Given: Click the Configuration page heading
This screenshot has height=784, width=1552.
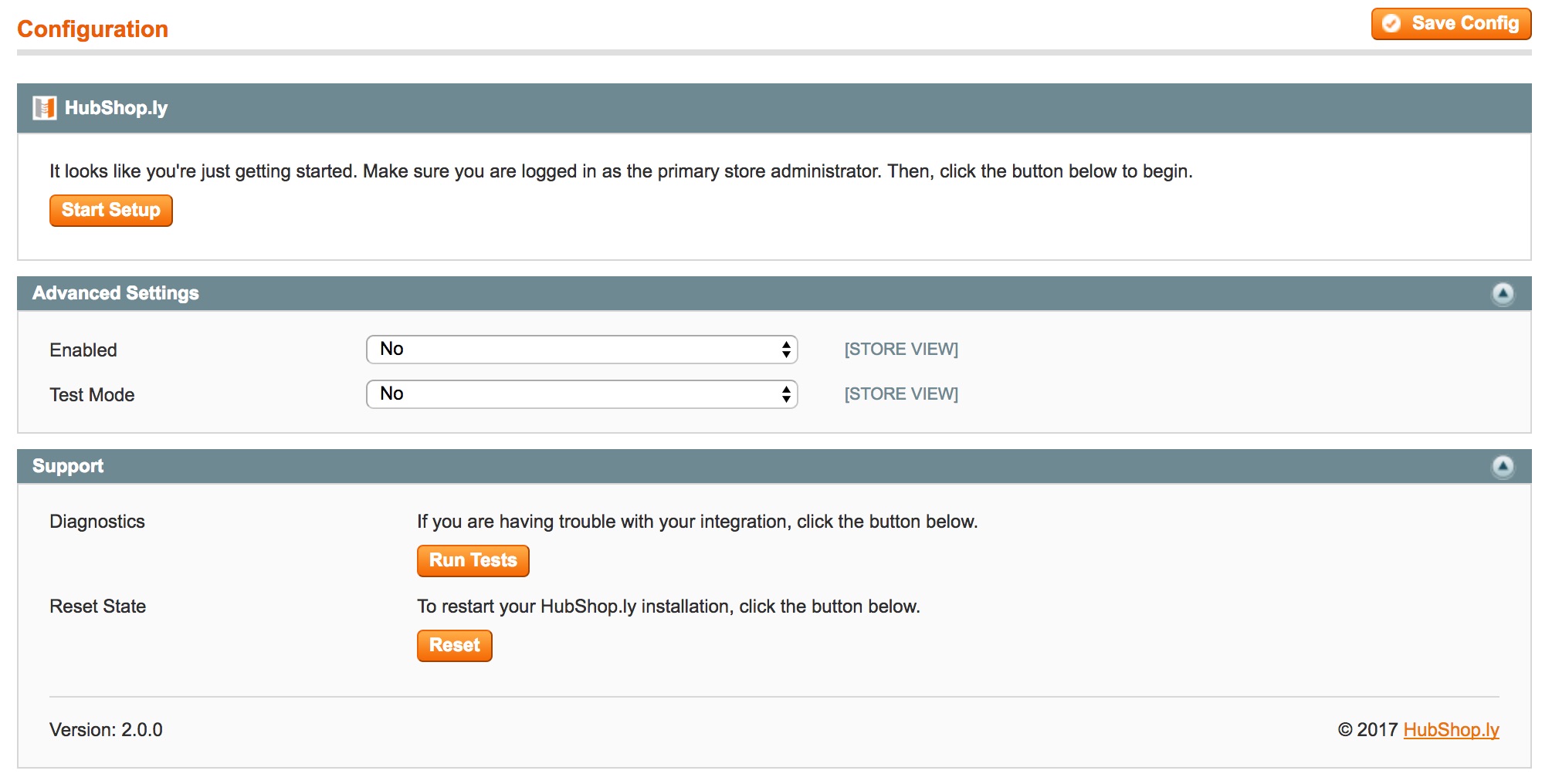Looking at the screenshot, I should (x=93, y=29).
